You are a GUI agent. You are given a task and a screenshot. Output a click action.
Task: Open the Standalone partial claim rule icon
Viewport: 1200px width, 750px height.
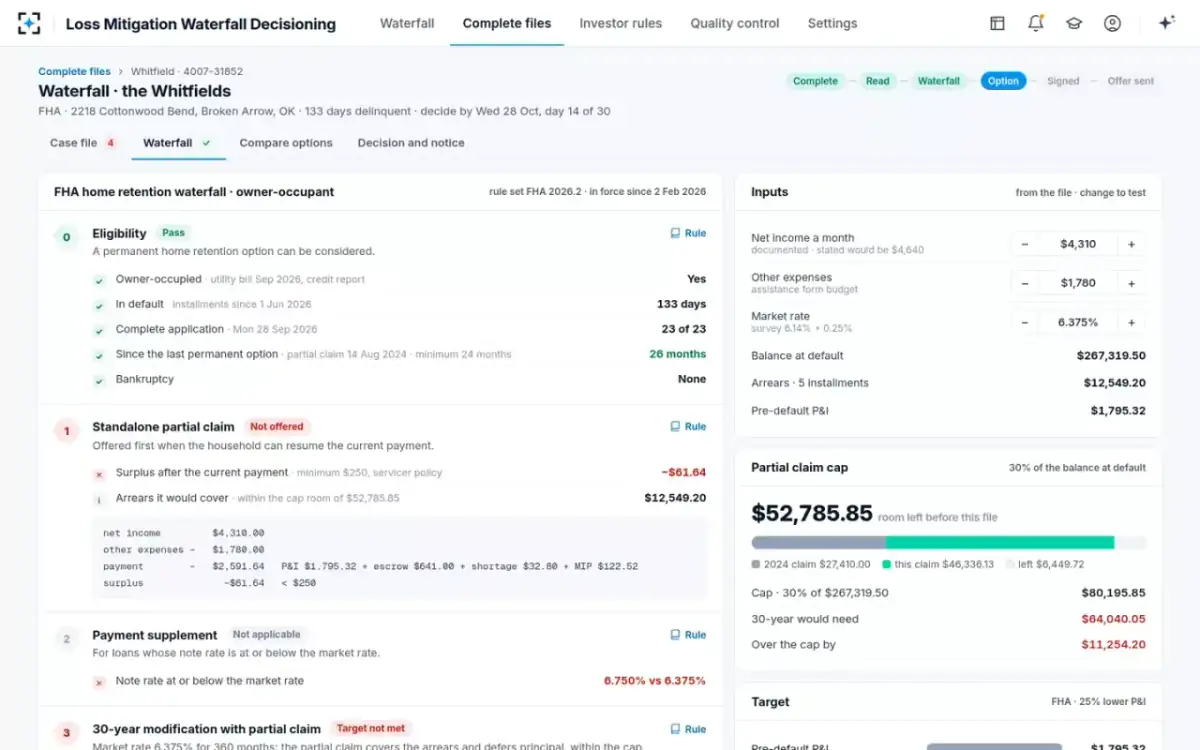pos(675,426)
